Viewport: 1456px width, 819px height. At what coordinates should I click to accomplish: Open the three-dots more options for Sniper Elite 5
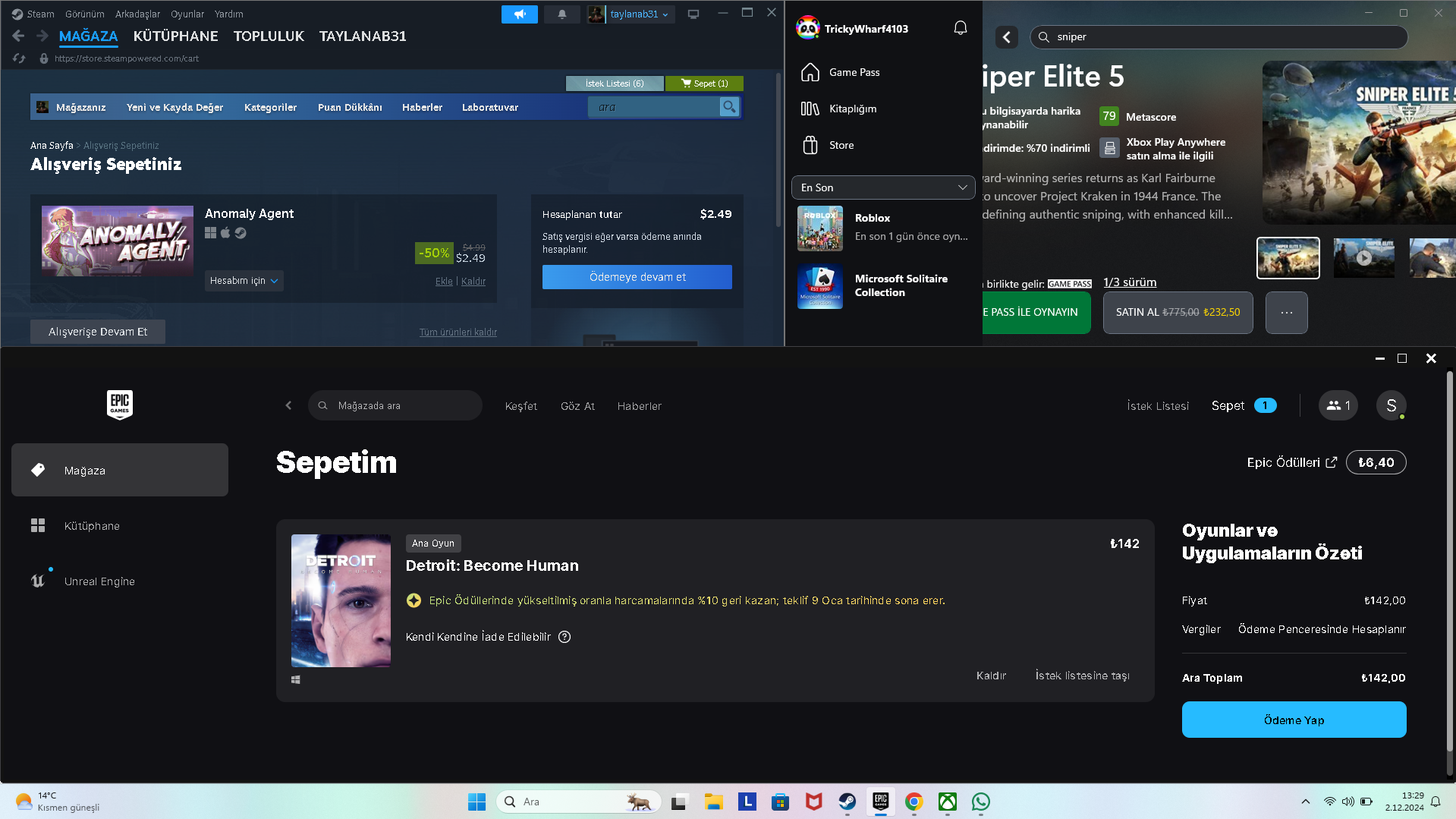click(x=1287, y=313)
